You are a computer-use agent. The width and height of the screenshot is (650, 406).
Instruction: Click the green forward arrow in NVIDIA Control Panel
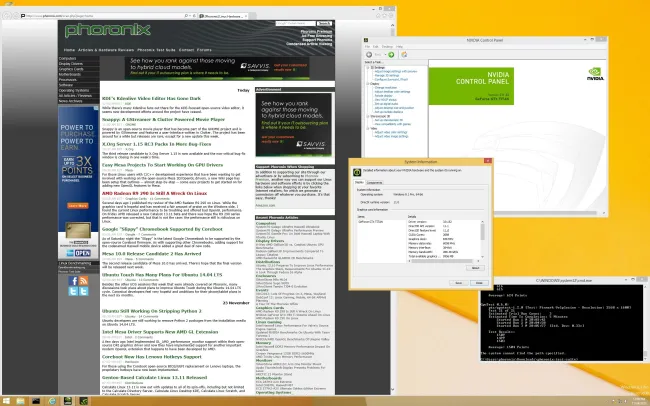coord(391,55)
